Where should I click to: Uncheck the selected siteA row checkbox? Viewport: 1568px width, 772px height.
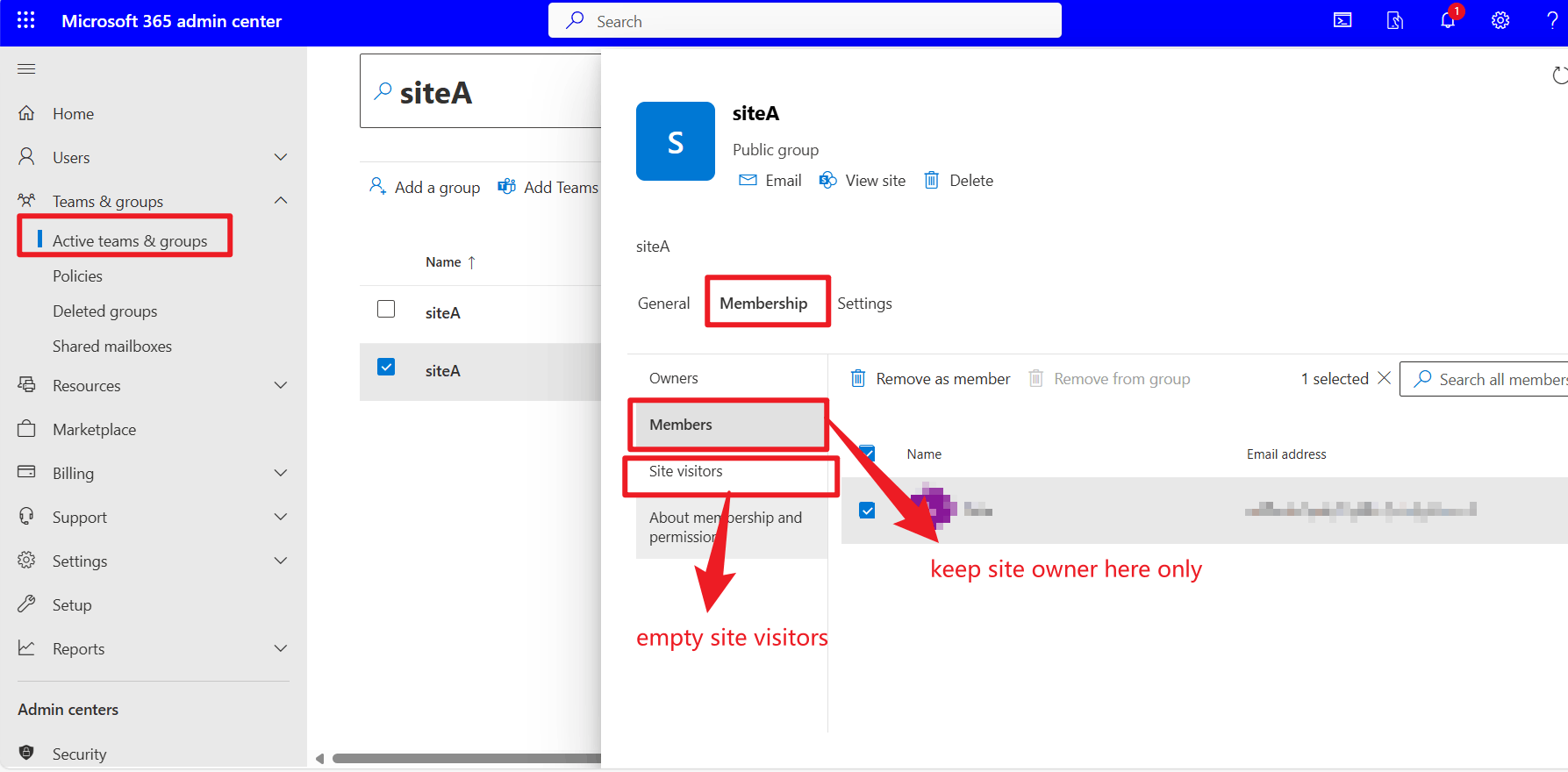[386, 367]
